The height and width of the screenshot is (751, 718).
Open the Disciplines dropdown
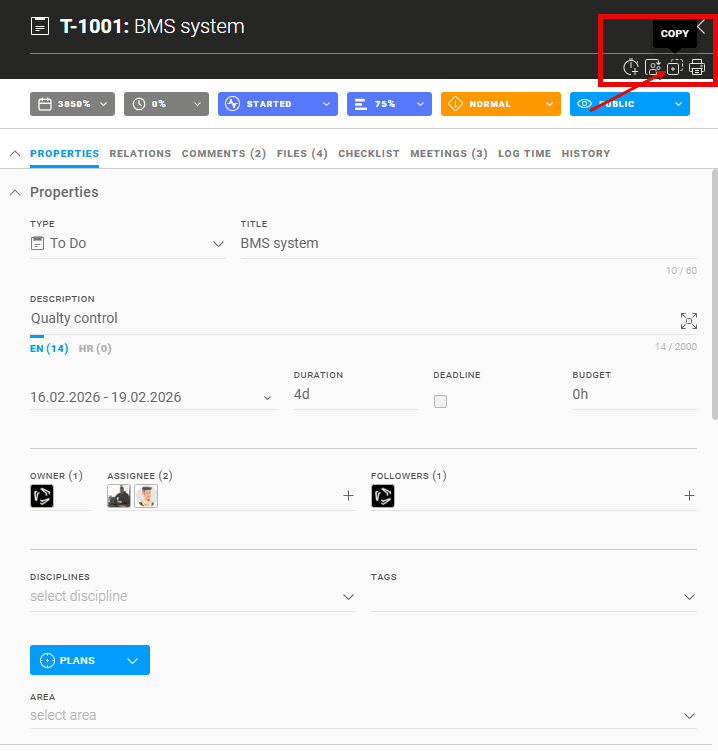pos(193,597)
